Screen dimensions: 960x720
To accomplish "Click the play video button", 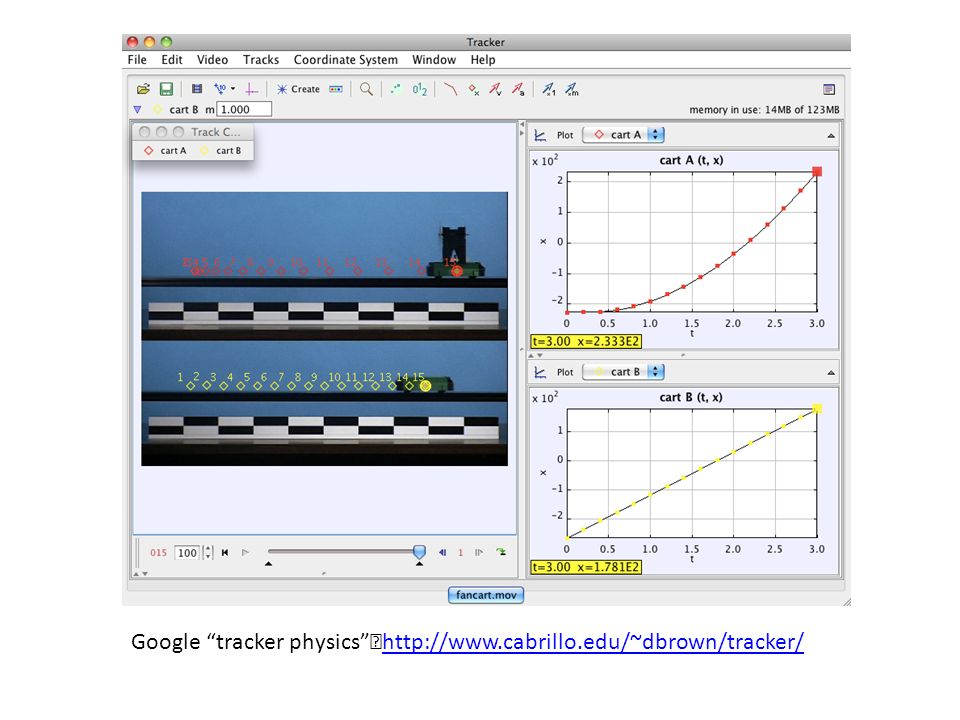I will point(246,552).
